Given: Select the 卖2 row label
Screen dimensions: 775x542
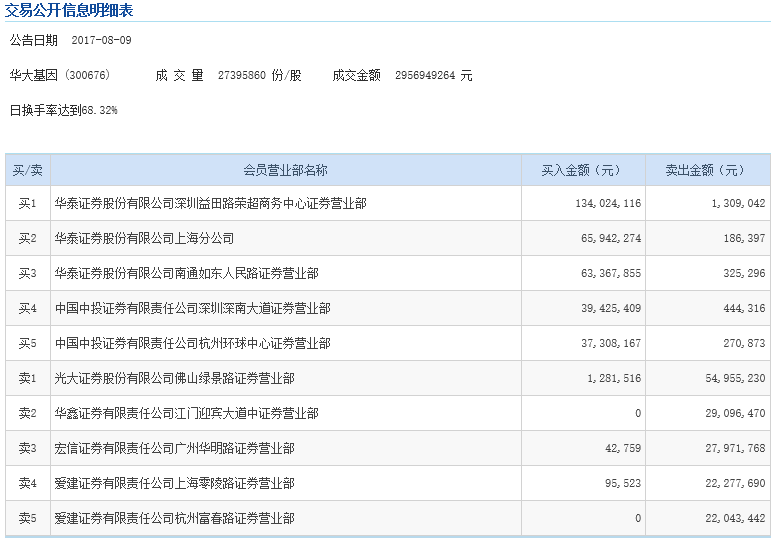Looking at the screenshot, I should (x=28, y=414).
